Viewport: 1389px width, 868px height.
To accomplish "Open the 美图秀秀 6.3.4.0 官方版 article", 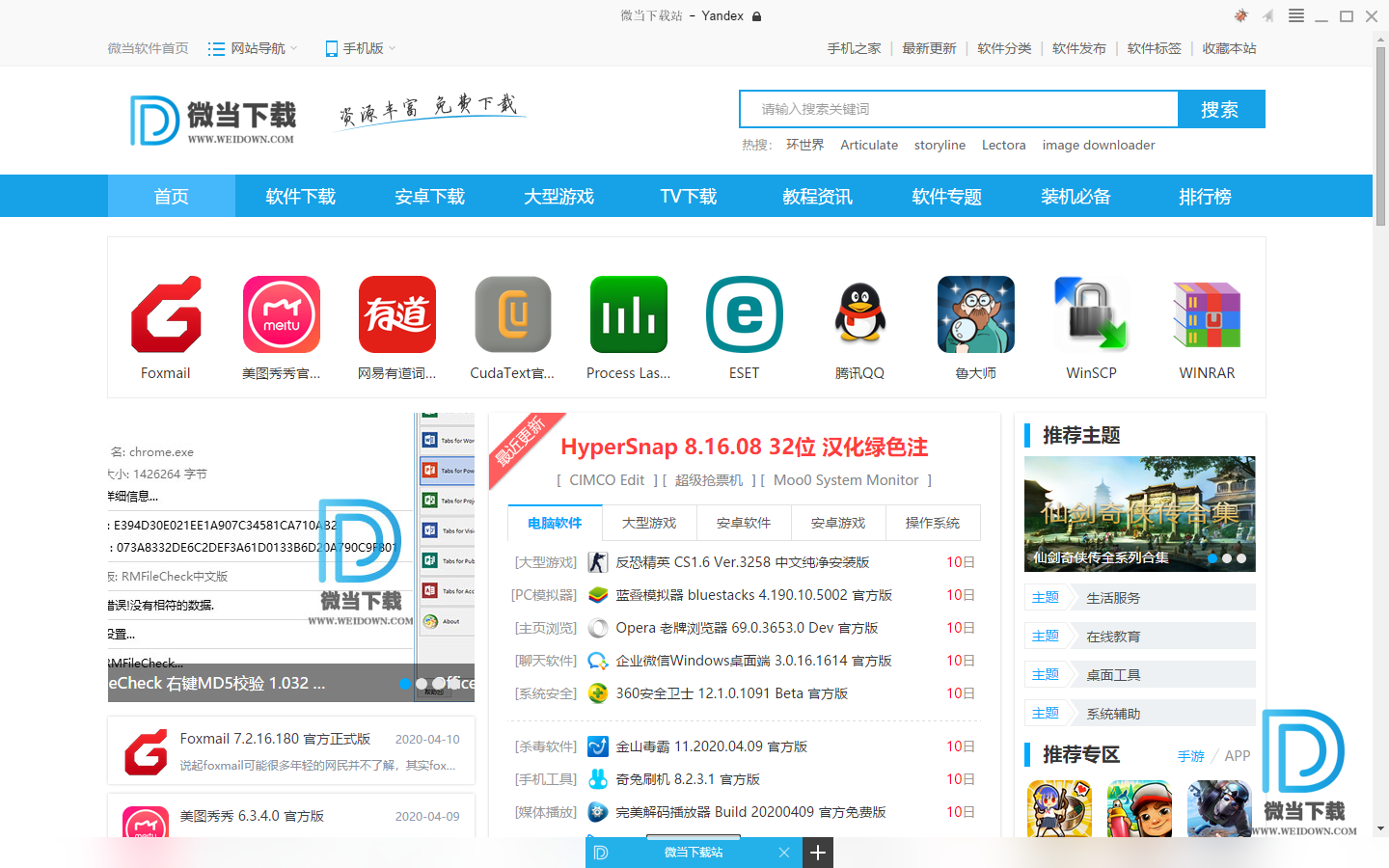I will point(252,816).
